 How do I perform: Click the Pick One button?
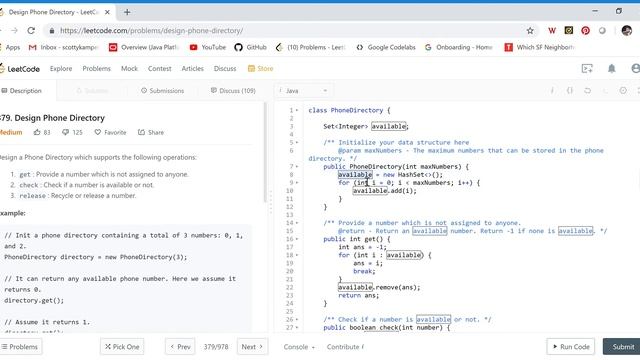click(x=122, y=347)
